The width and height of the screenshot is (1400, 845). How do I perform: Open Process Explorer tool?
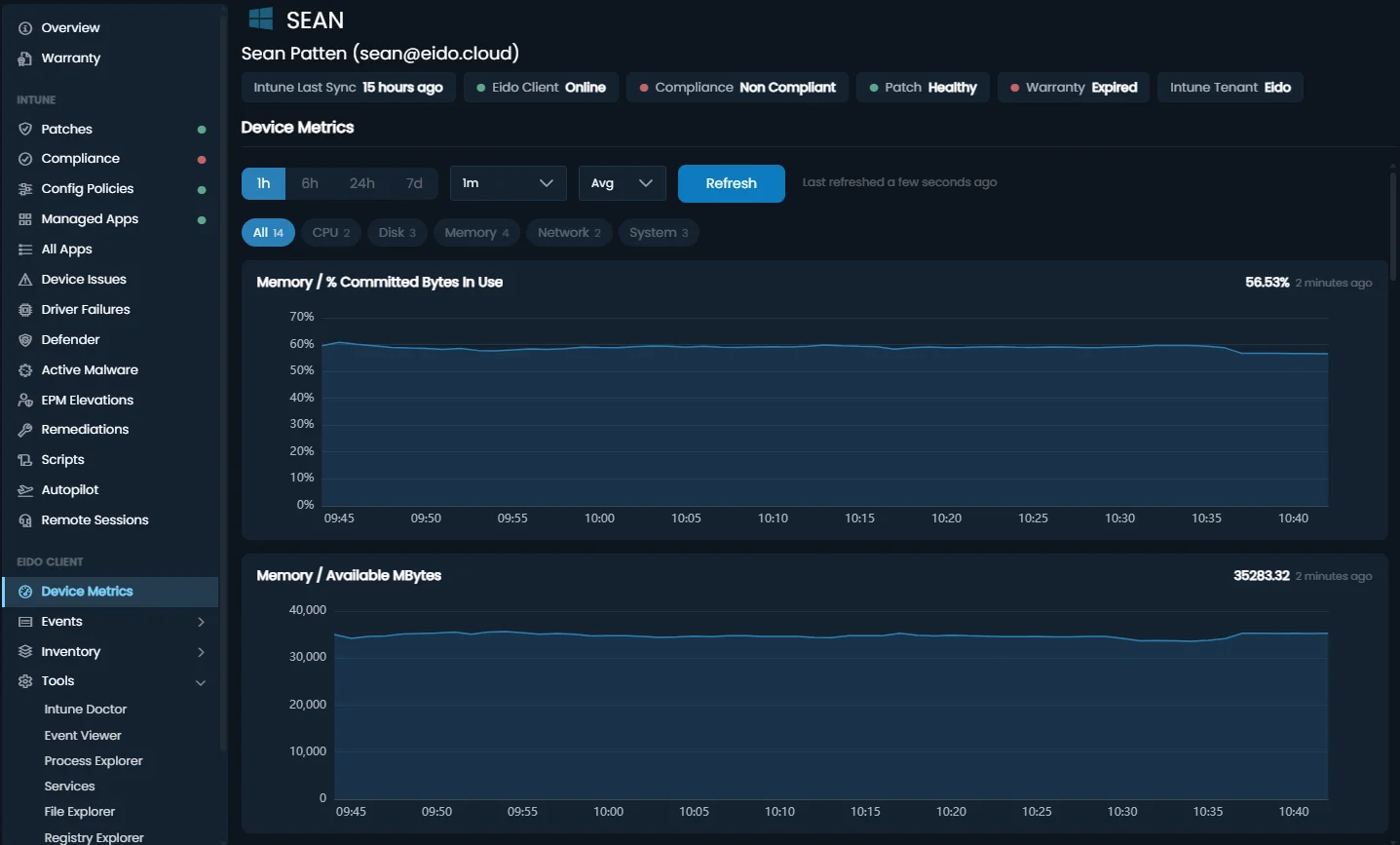point(94,761)
